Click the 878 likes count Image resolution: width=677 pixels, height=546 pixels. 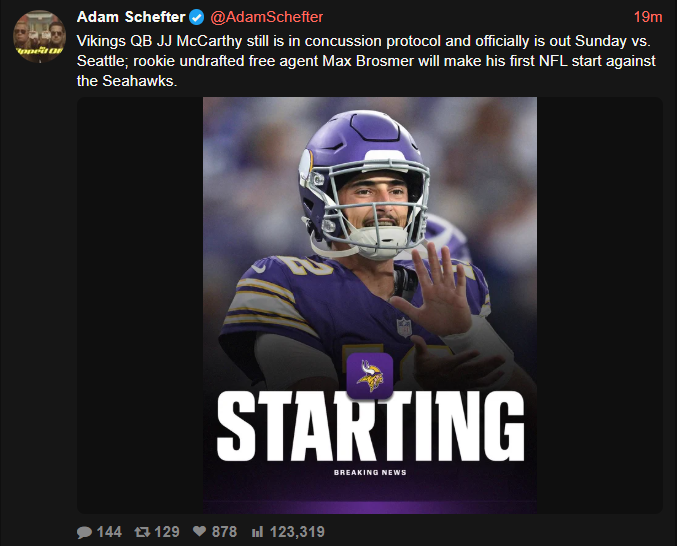224,532
